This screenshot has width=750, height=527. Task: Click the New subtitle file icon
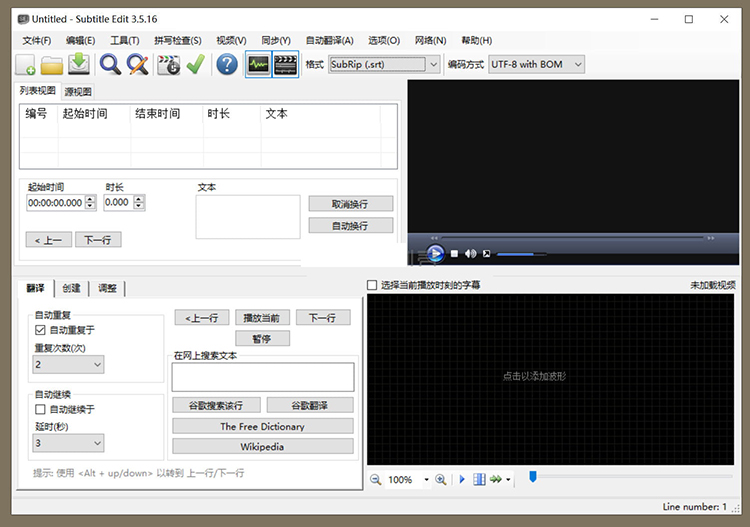(25, 65)
